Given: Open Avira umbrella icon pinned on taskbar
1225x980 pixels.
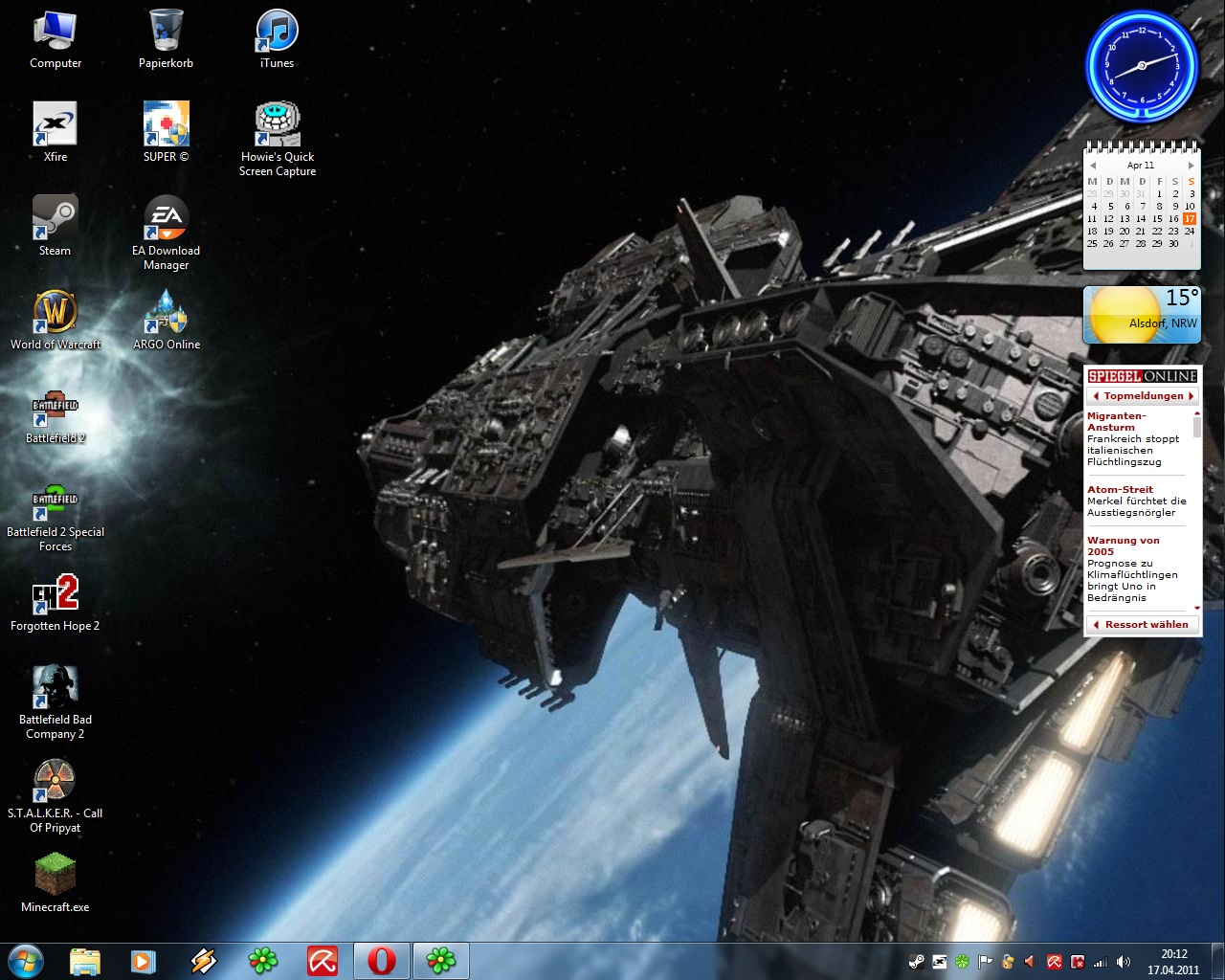Looking at the screenshot, I should (322, 961).
